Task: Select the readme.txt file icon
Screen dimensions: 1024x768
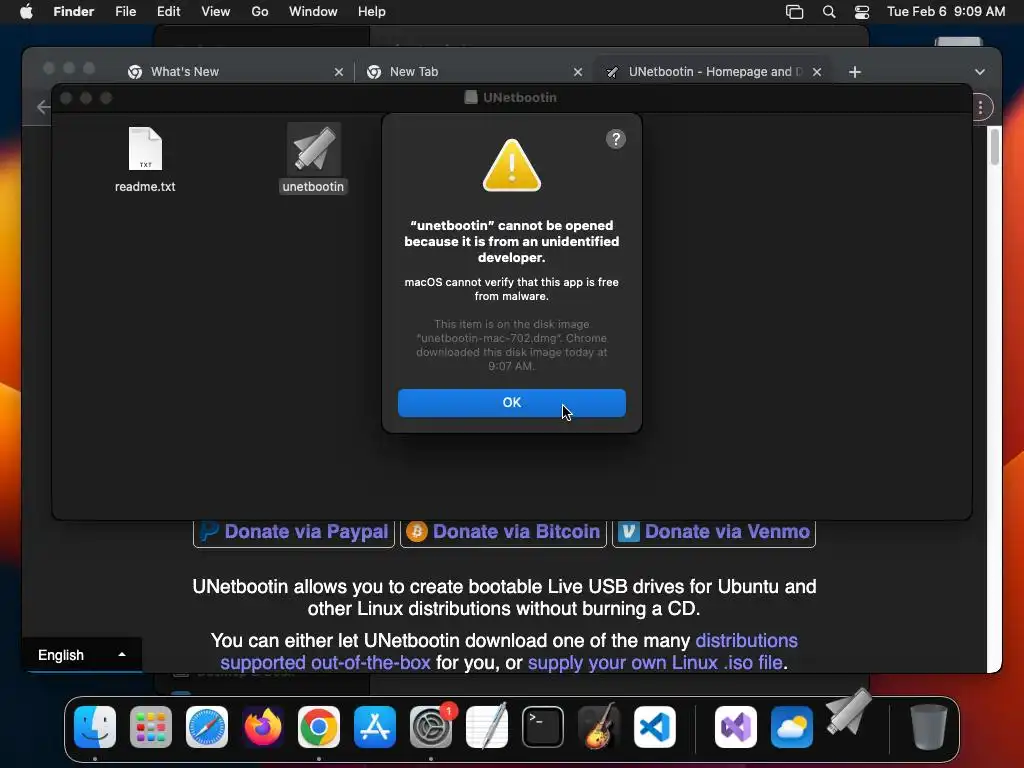Action: point(145,149)
